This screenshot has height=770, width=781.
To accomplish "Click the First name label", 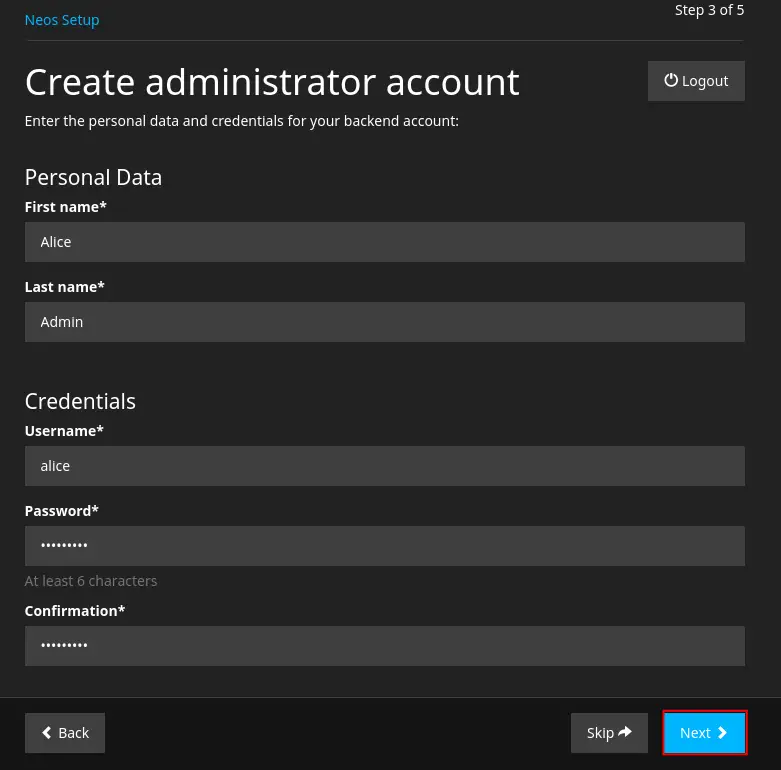I will (66, 207).
